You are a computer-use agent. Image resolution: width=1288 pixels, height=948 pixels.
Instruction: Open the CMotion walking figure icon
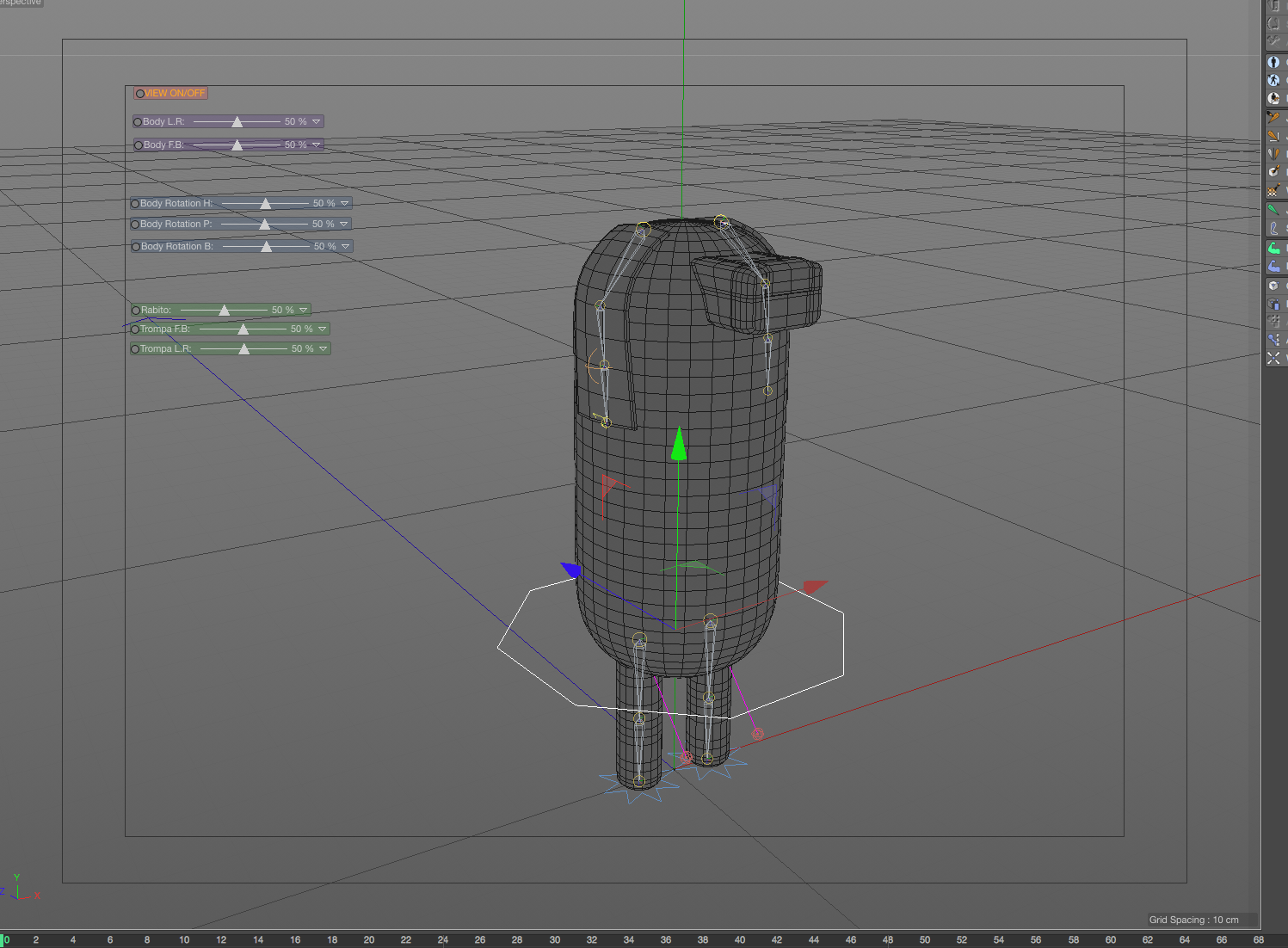click(x=1273, y=80)
